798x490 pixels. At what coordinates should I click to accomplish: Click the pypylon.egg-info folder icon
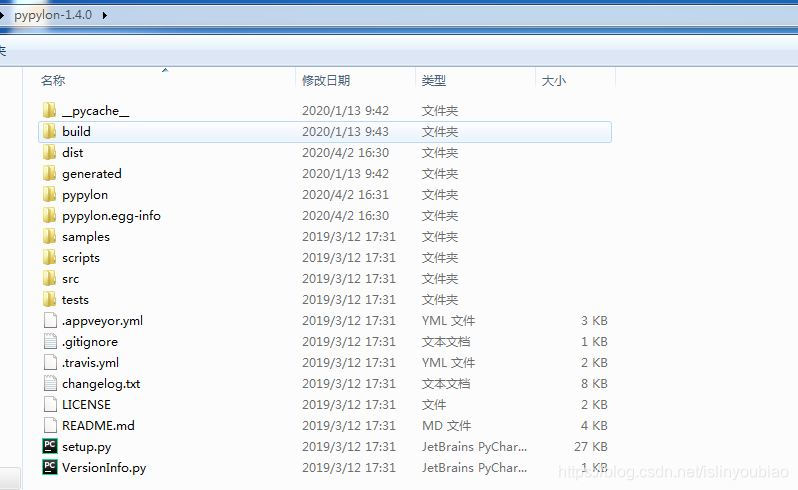[49, 215]
